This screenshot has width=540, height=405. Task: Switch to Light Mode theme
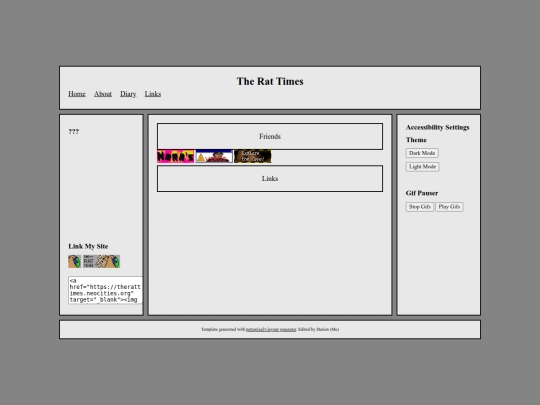[x=422, y=167]
